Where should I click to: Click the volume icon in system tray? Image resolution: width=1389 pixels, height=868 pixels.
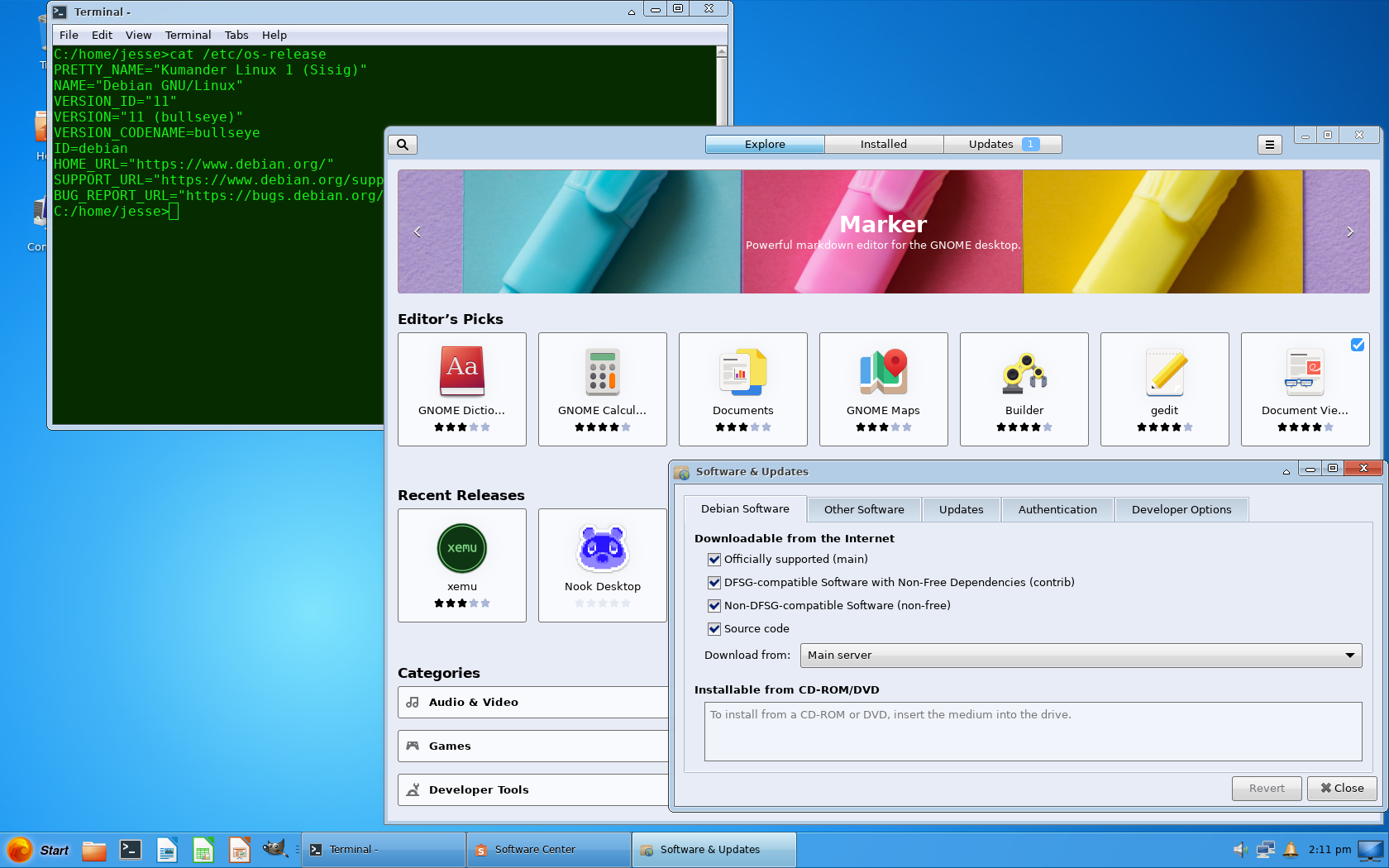pos(1240,849)
